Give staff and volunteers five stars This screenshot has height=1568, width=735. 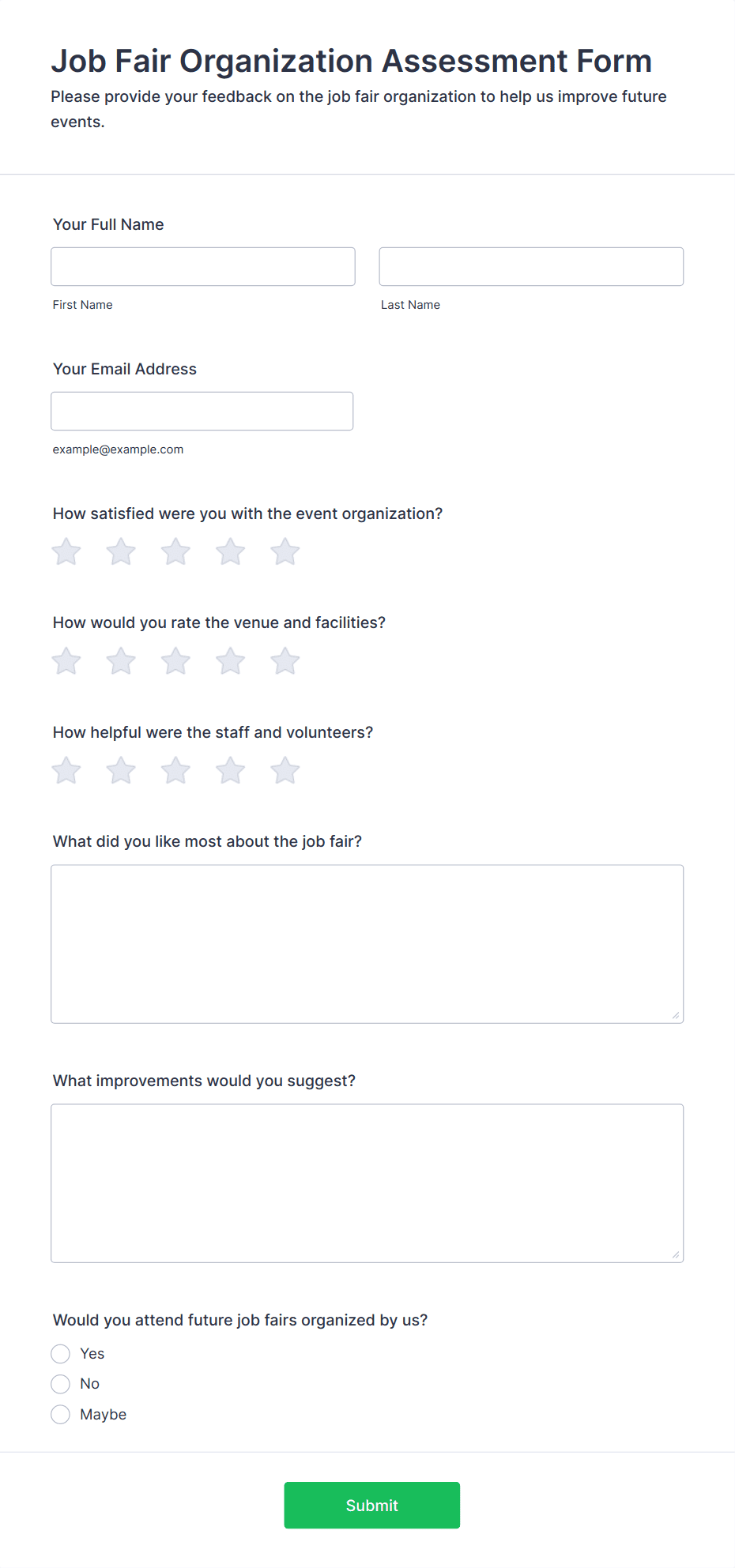285,770
